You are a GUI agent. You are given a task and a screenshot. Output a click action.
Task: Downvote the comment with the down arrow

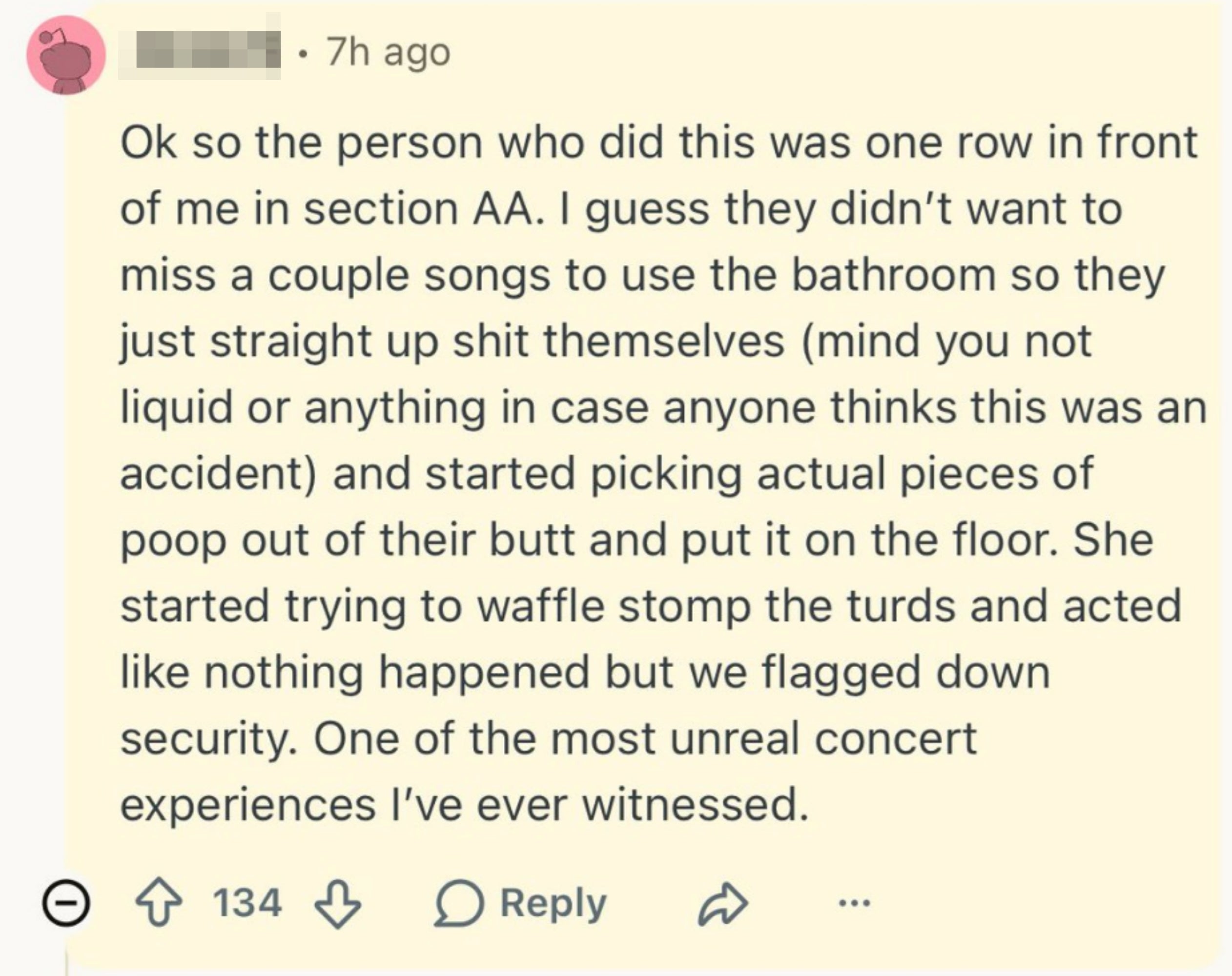pyautogui.click(x=338, y=904)
